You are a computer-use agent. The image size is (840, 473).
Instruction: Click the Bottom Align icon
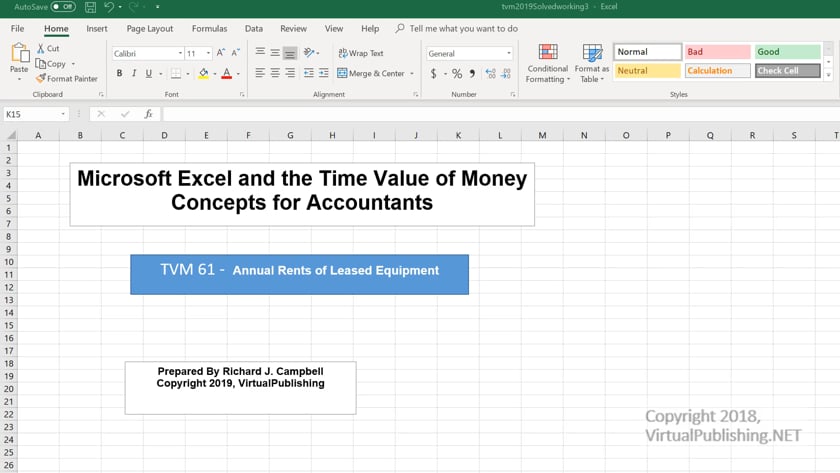pos(290,52)
